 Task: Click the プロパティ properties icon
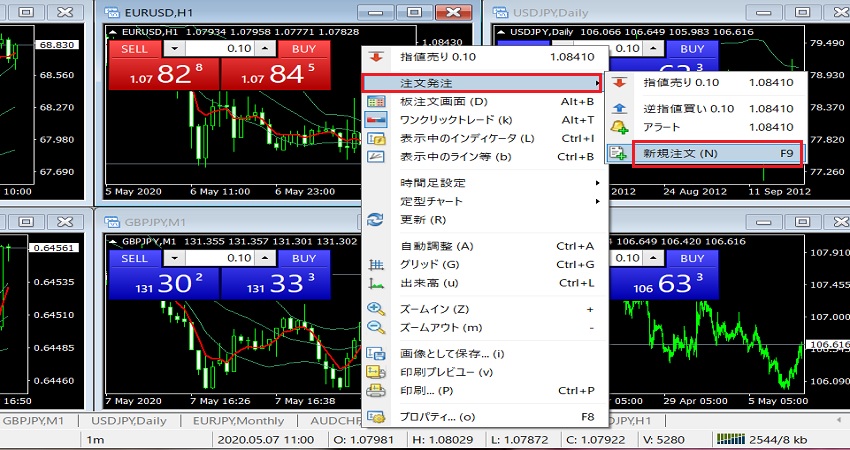(376, 416)
